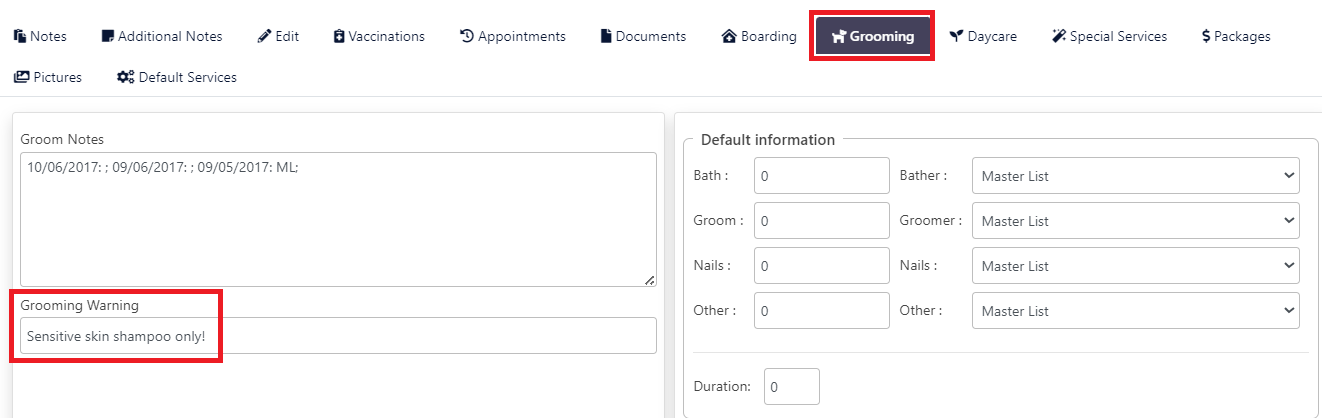This screenshot has height=418, width=1322.
Task: Click the Daycare seedling icon
Action: click(x=957, y=36)
